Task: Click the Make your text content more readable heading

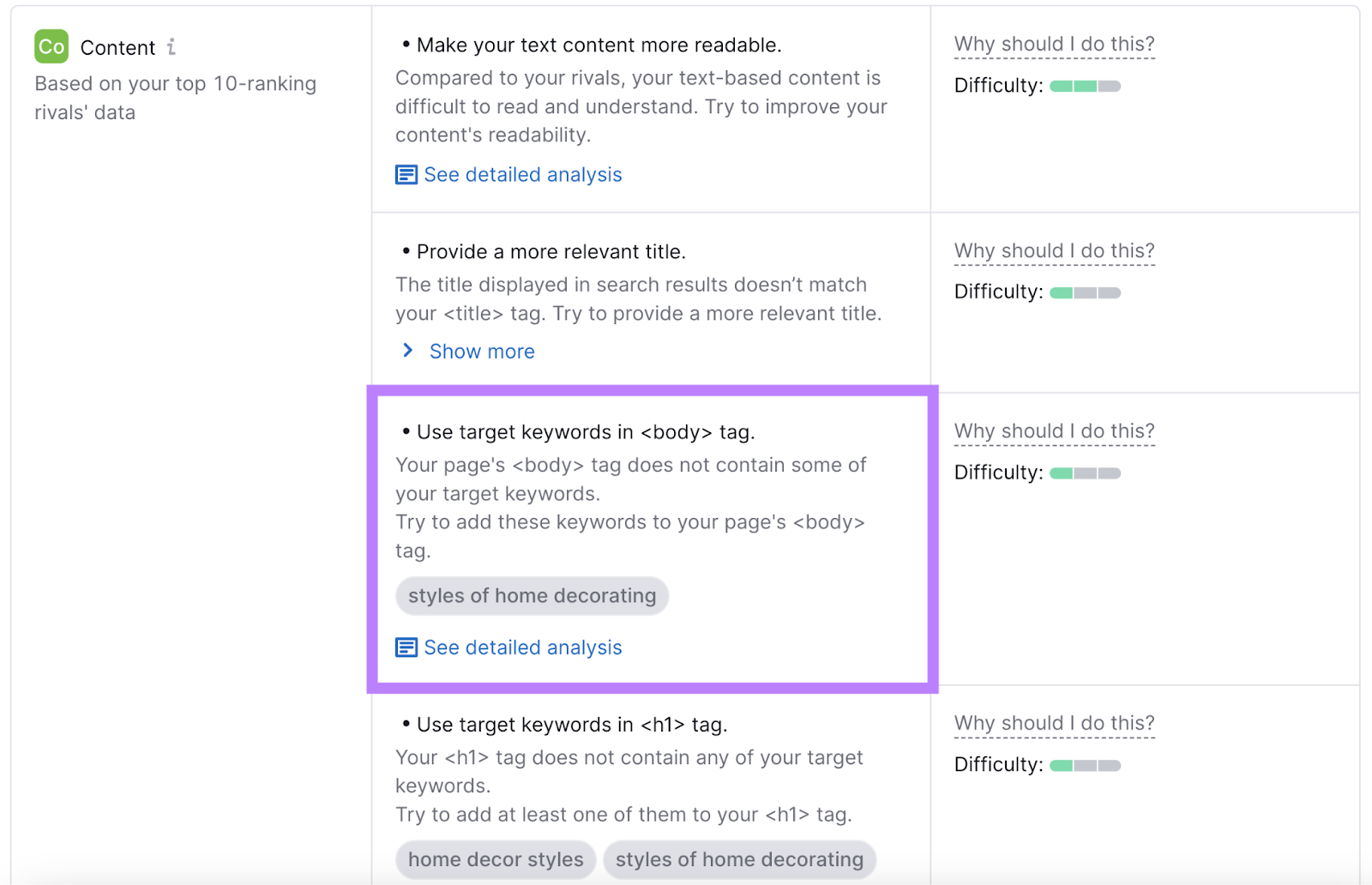Action: click(599, 45)
